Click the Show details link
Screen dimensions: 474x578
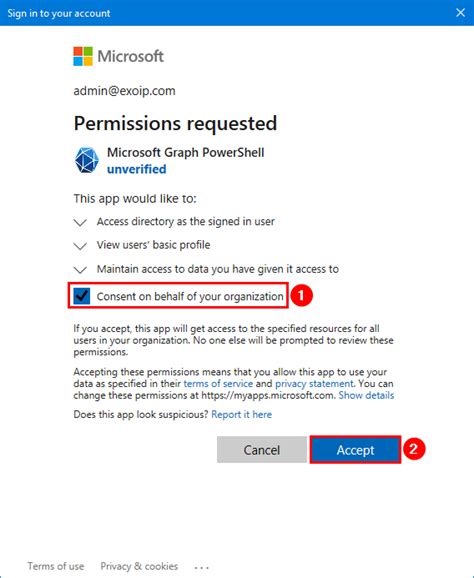click(x=366, y=396)
